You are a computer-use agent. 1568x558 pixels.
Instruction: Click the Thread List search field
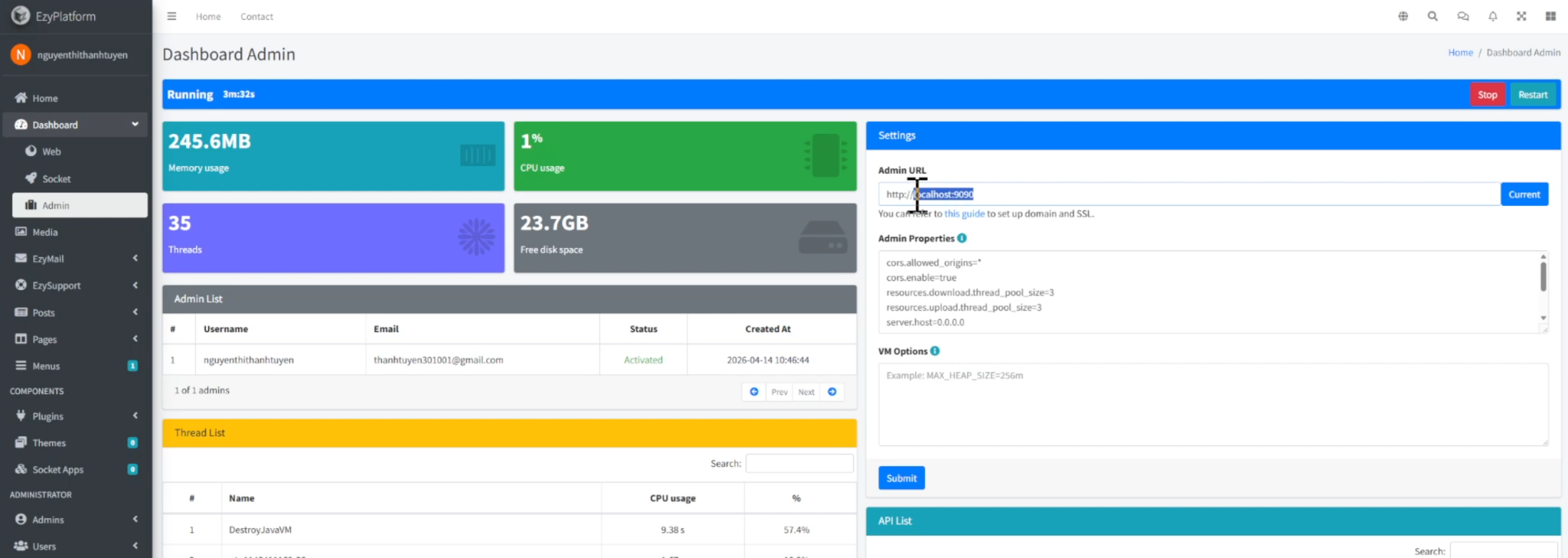point(799,464)
